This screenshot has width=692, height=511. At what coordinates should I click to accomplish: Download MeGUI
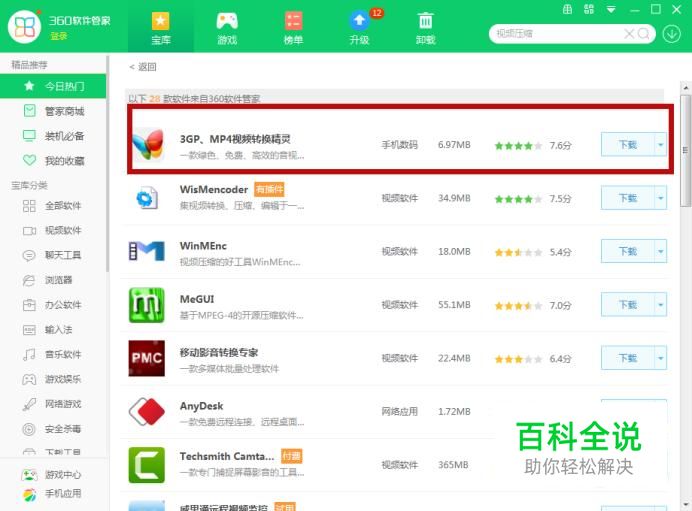tap(628, 305)
